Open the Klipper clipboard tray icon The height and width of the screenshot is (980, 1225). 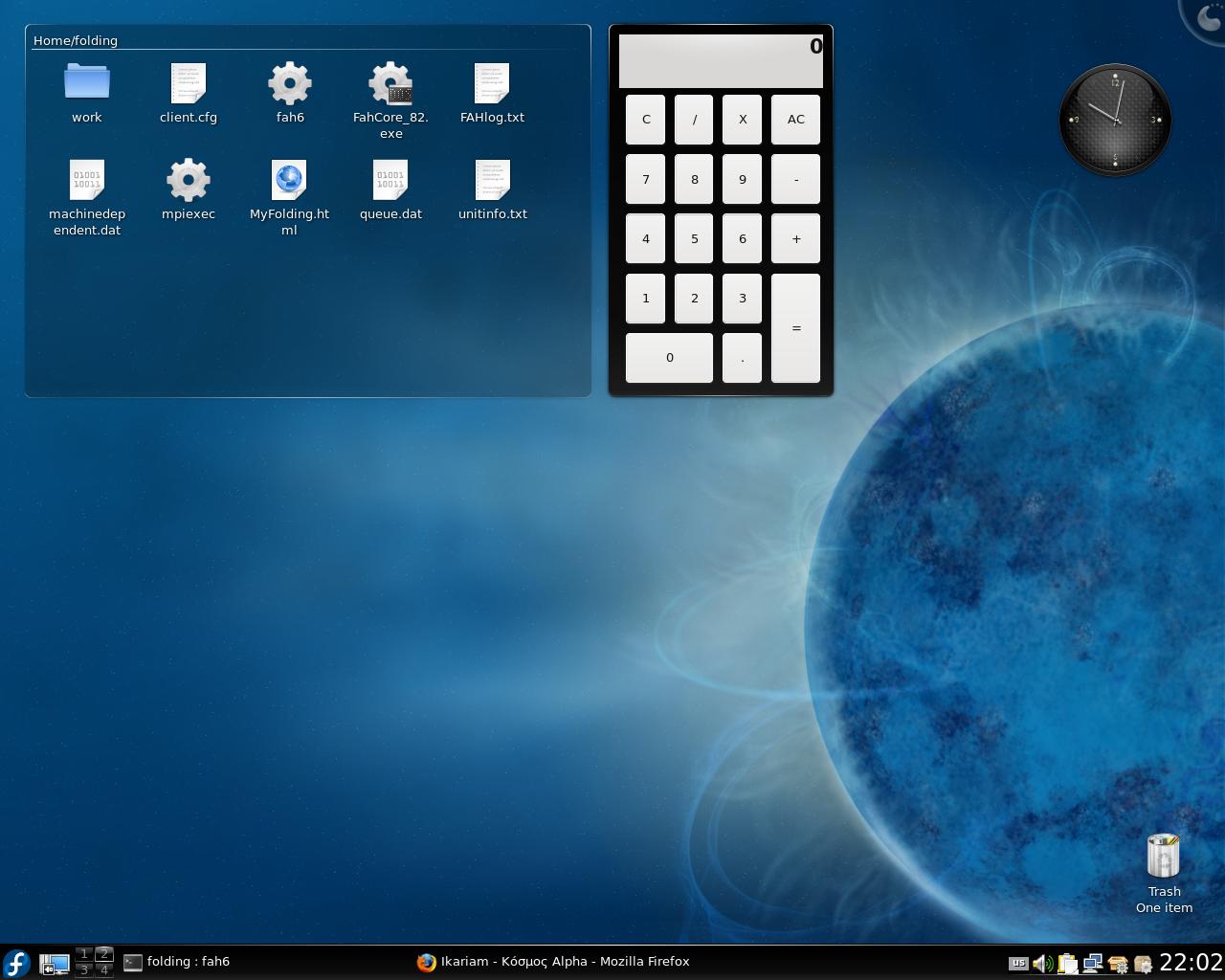pos(1068,964)
